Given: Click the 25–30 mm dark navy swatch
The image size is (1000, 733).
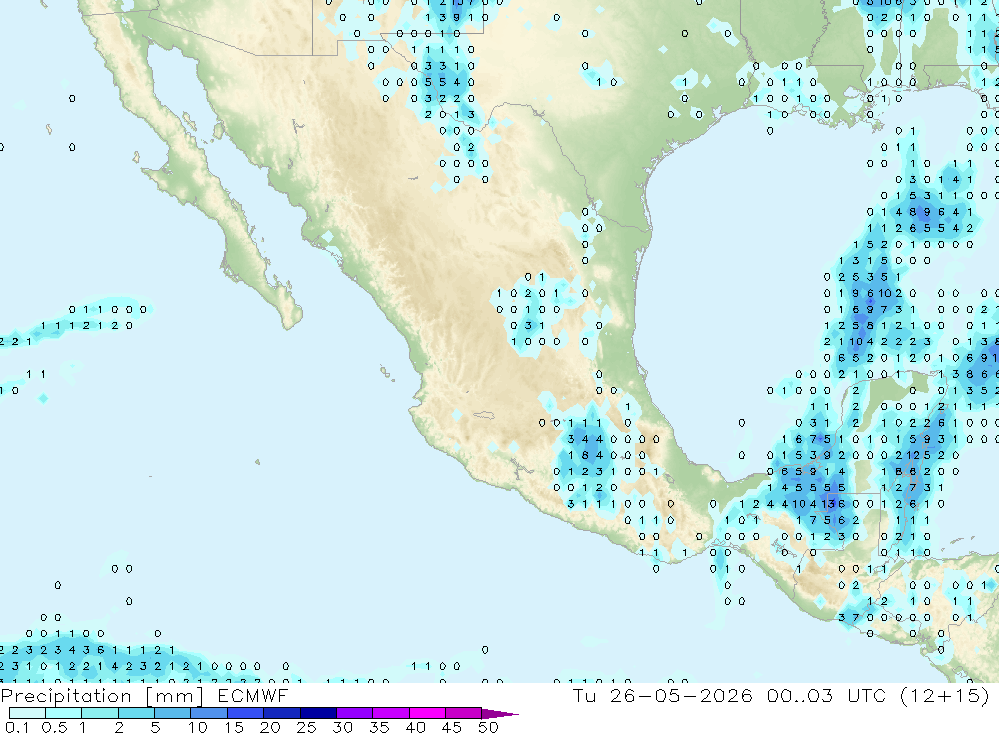Looking at the screenshot, I should point(318,713).
